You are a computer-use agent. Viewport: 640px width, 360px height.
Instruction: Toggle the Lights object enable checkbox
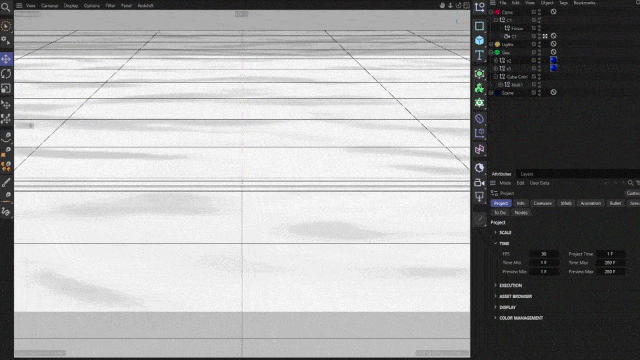pos(534,44)
